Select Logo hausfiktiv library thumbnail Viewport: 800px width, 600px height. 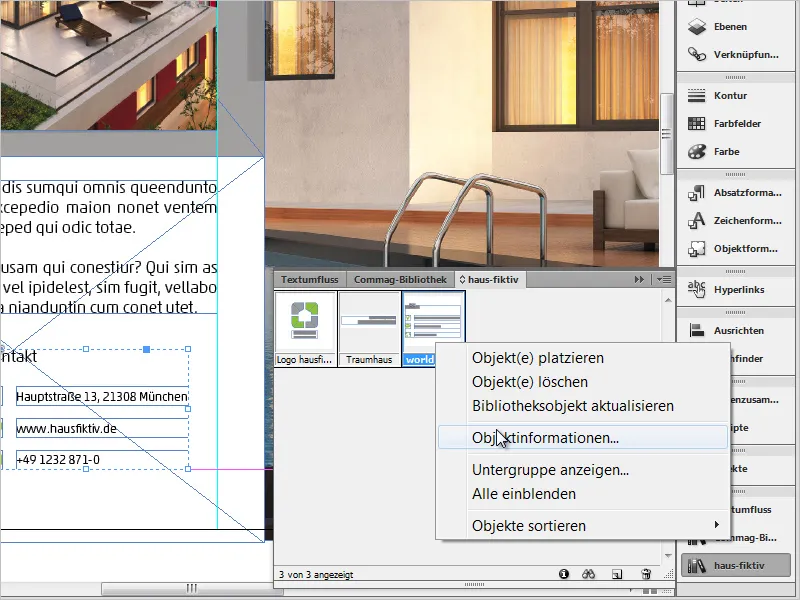(x=305, y=329)
